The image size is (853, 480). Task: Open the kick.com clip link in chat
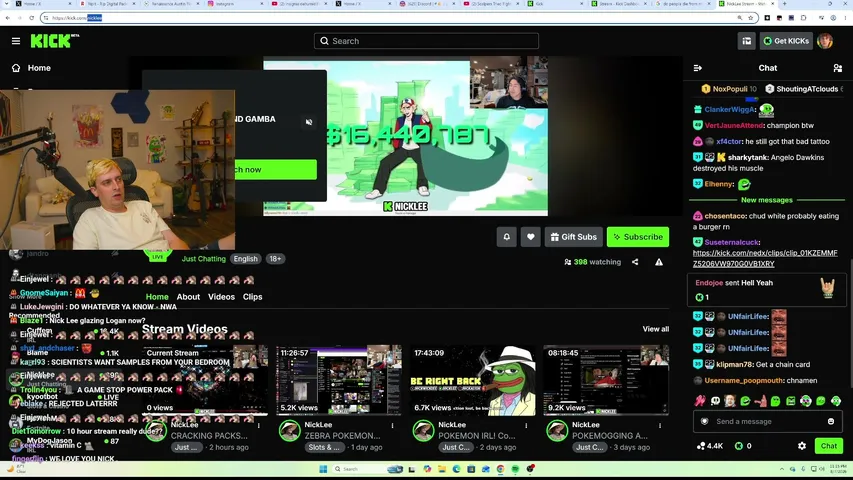pyautogui.click(x=765, y=259)
